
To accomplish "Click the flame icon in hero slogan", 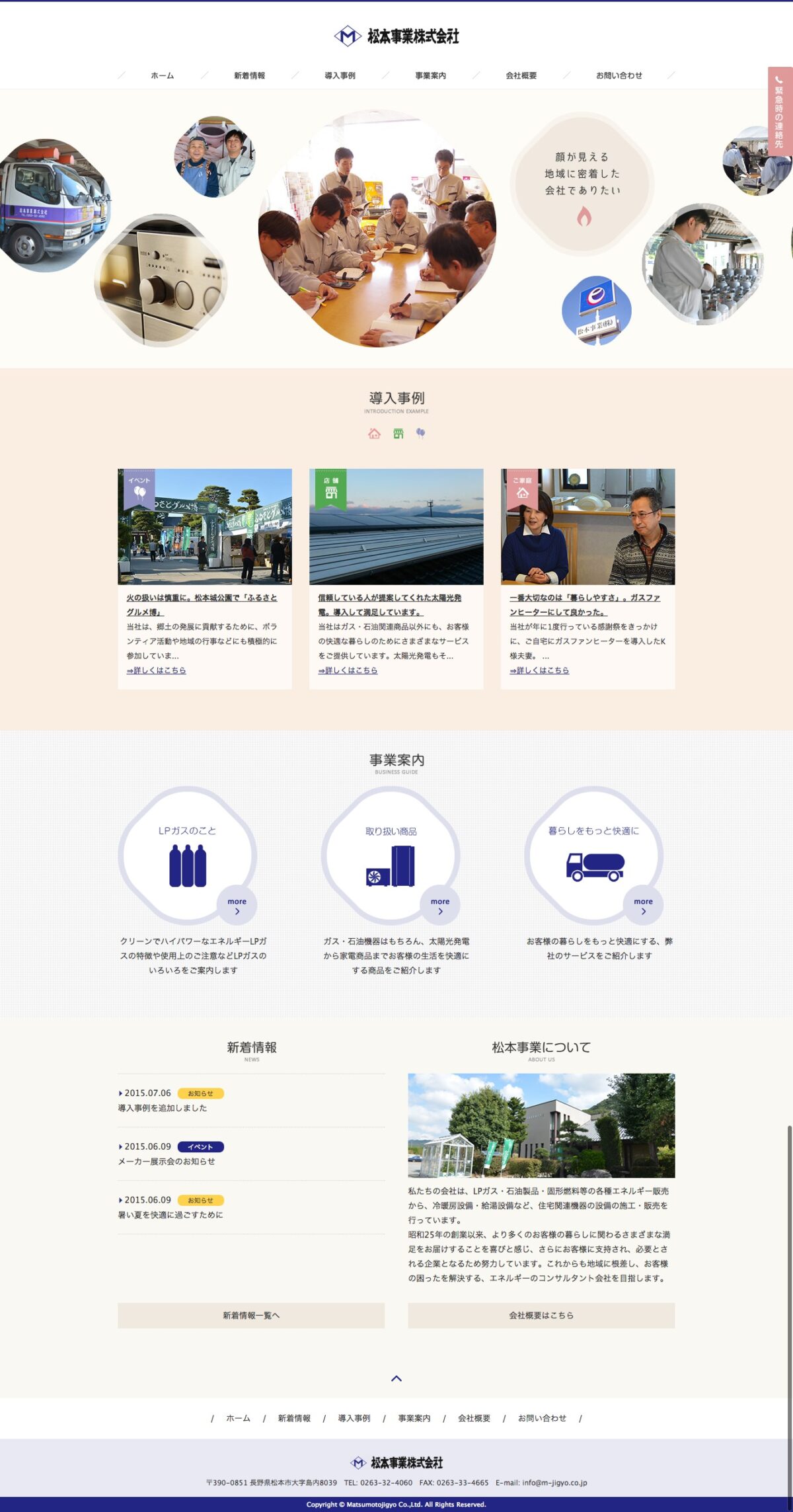I will coord(584,216).
